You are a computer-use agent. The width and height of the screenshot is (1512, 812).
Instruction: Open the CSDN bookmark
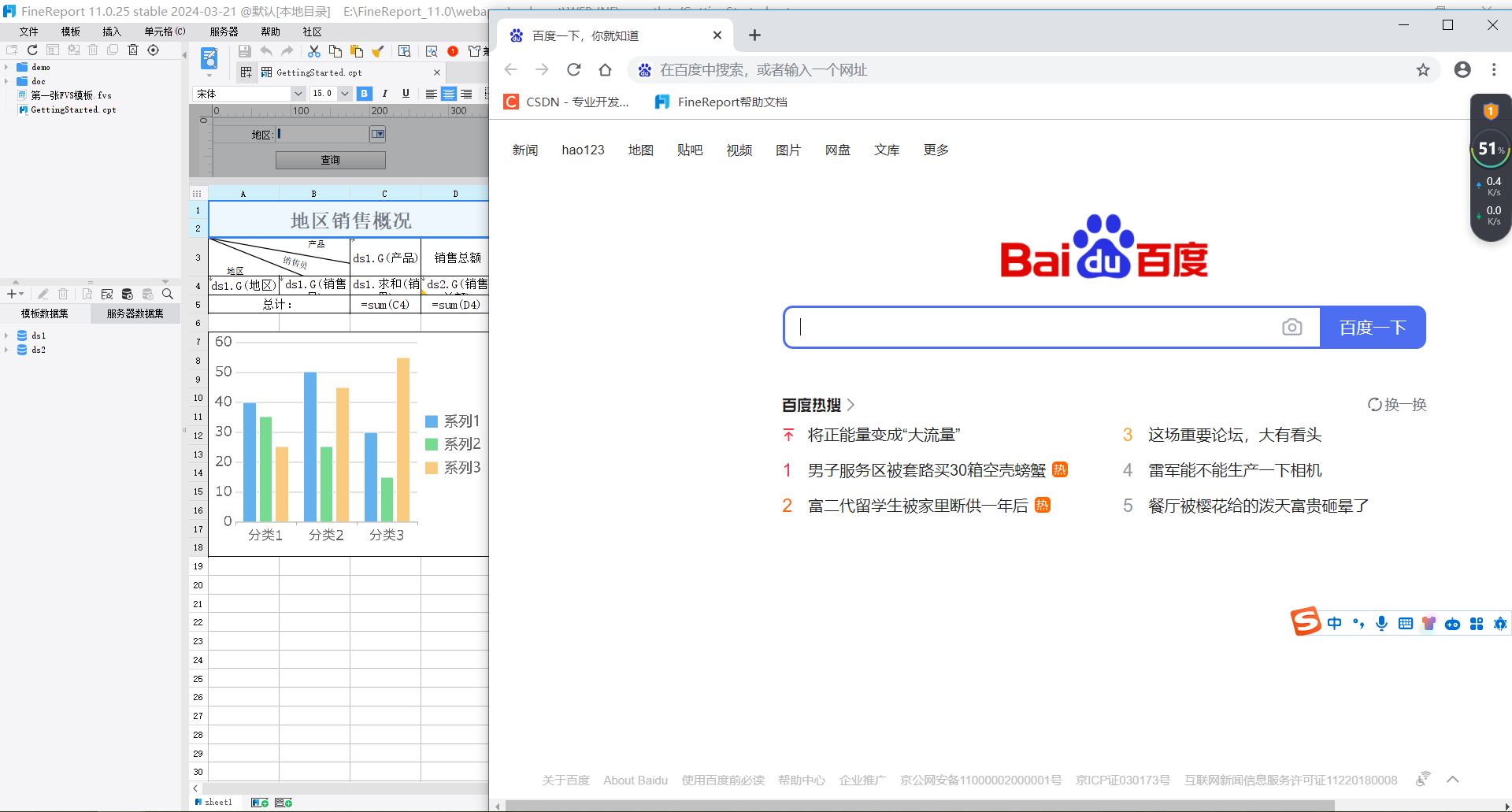(566, 102)
